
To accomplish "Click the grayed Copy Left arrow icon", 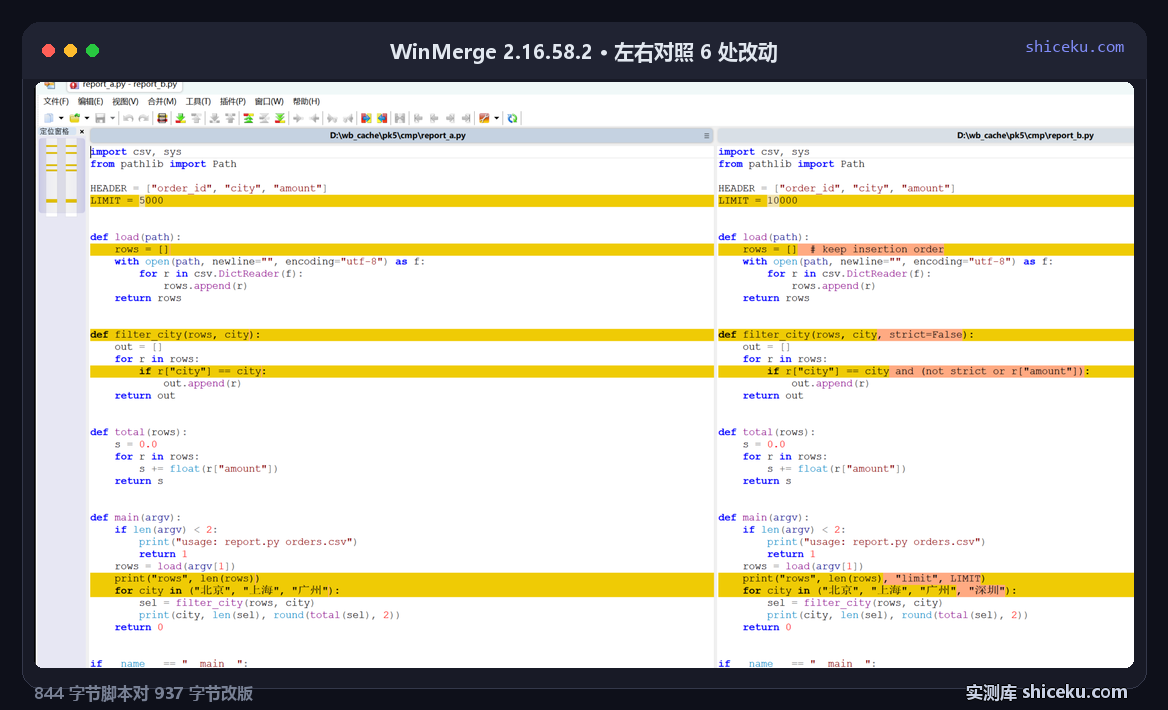I will click(x=314, y=118).
